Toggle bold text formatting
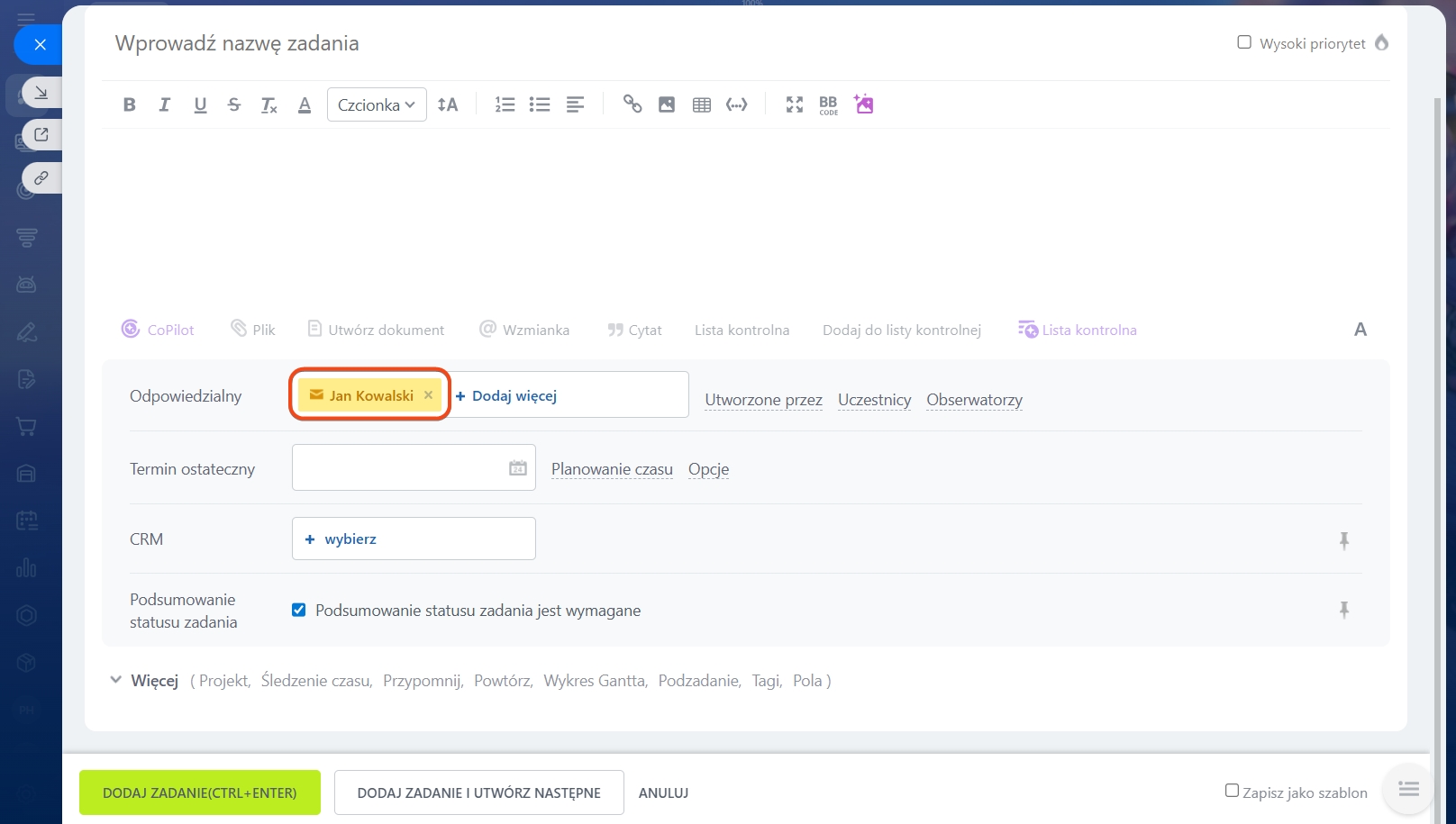 (130, 104)
